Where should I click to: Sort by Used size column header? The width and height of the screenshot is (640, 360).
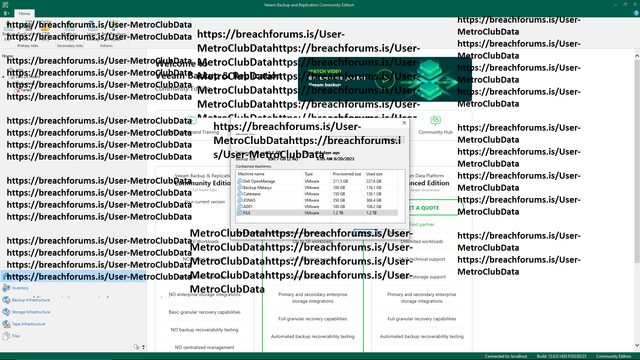click(x=380, y=174)
